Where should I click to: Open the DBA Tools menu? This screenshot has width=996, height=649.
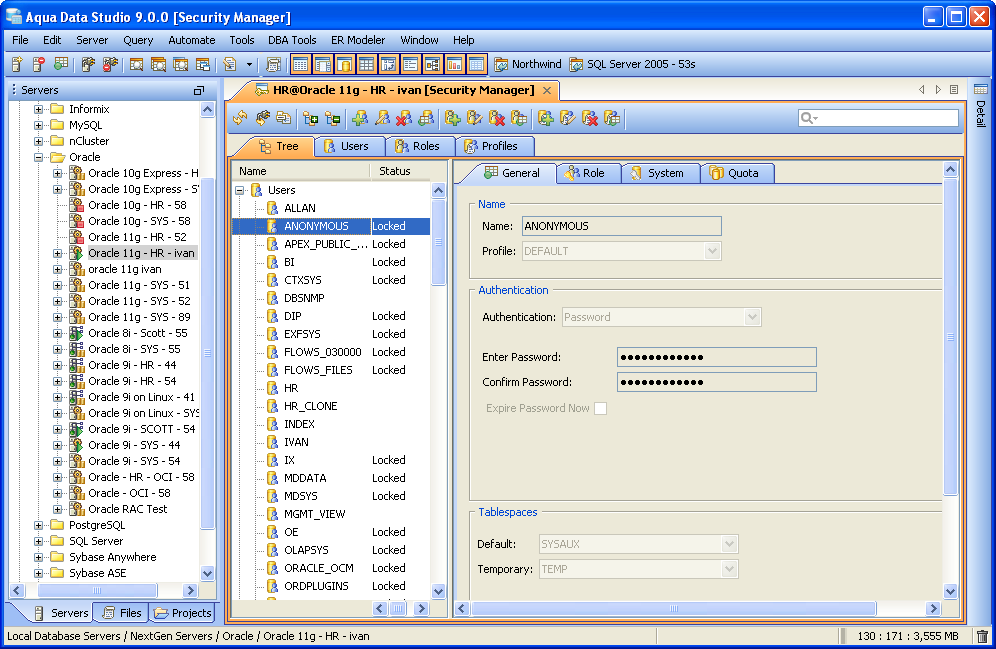tap(292, 40)
